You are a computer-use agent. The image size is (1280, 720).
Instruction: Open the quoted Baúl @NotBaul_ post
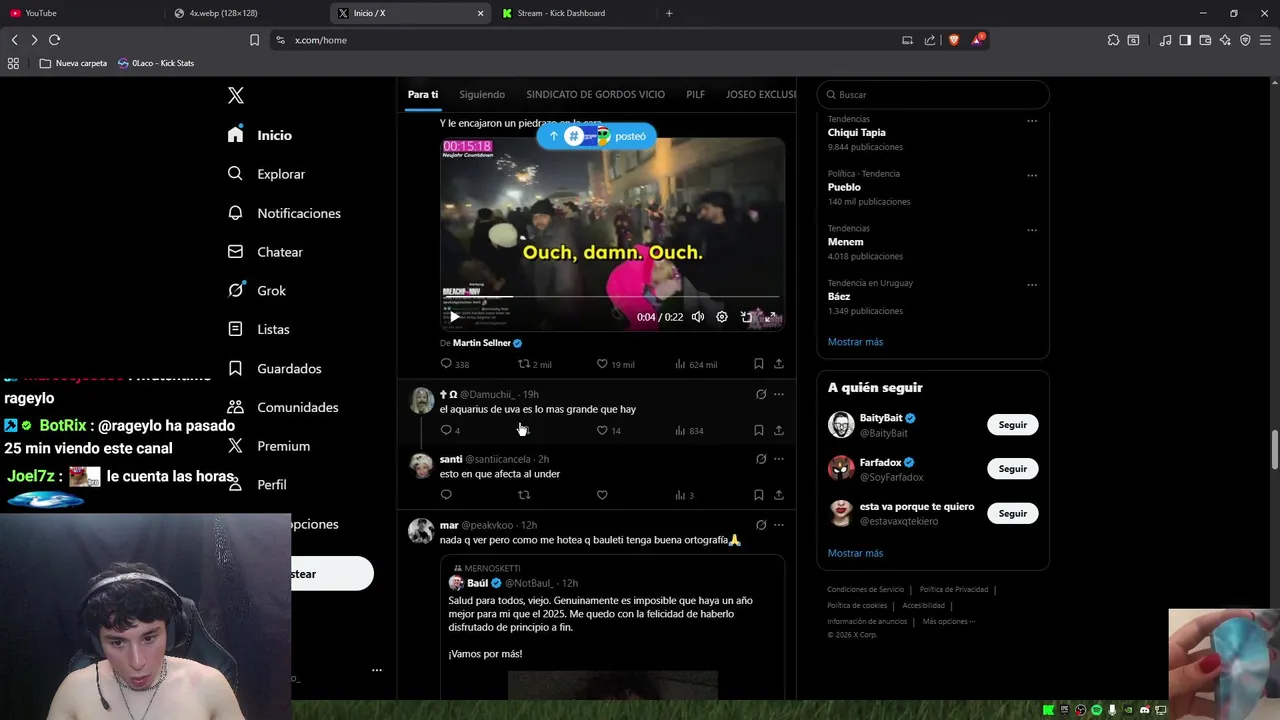point(612,627)
